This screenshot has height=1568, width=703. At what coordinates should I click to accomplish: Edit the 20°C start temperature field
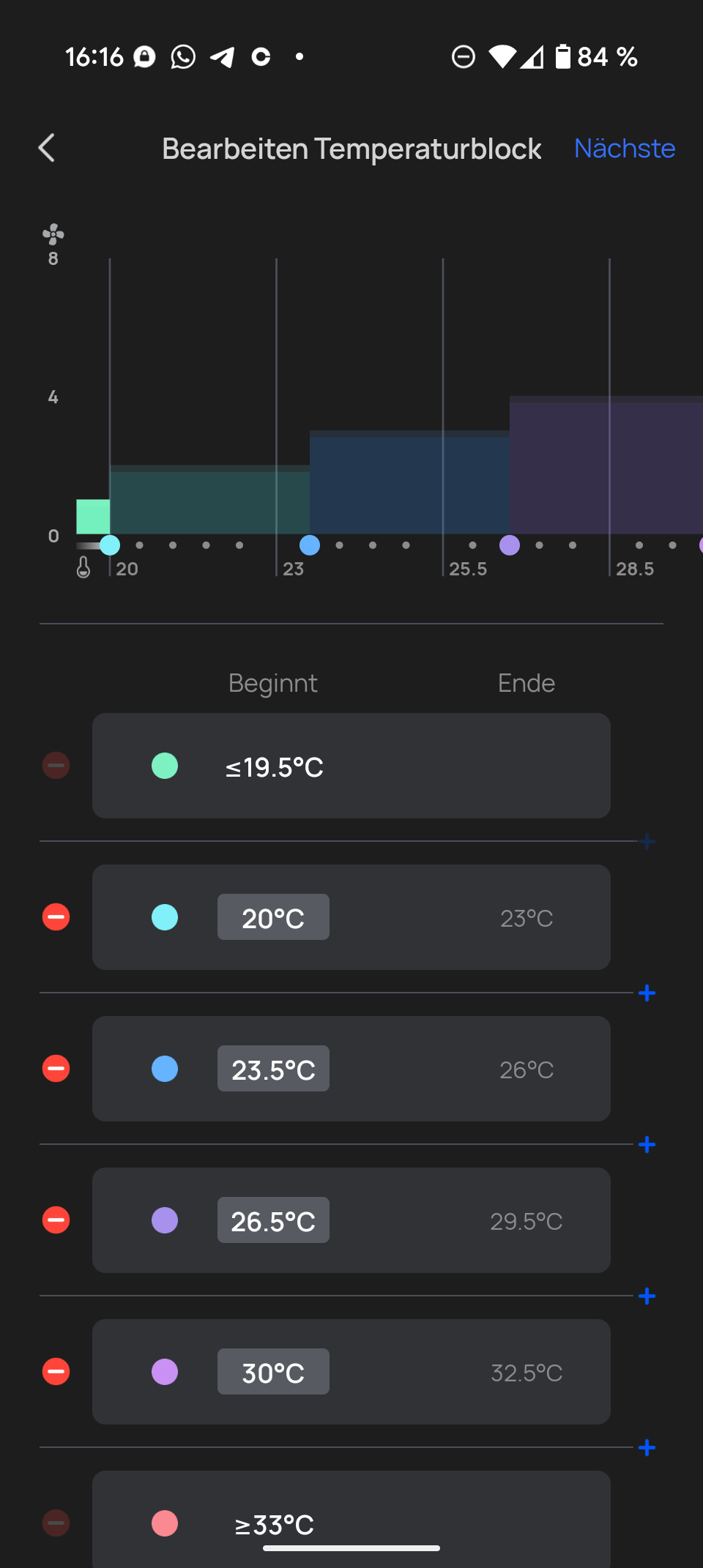[273, 917]
